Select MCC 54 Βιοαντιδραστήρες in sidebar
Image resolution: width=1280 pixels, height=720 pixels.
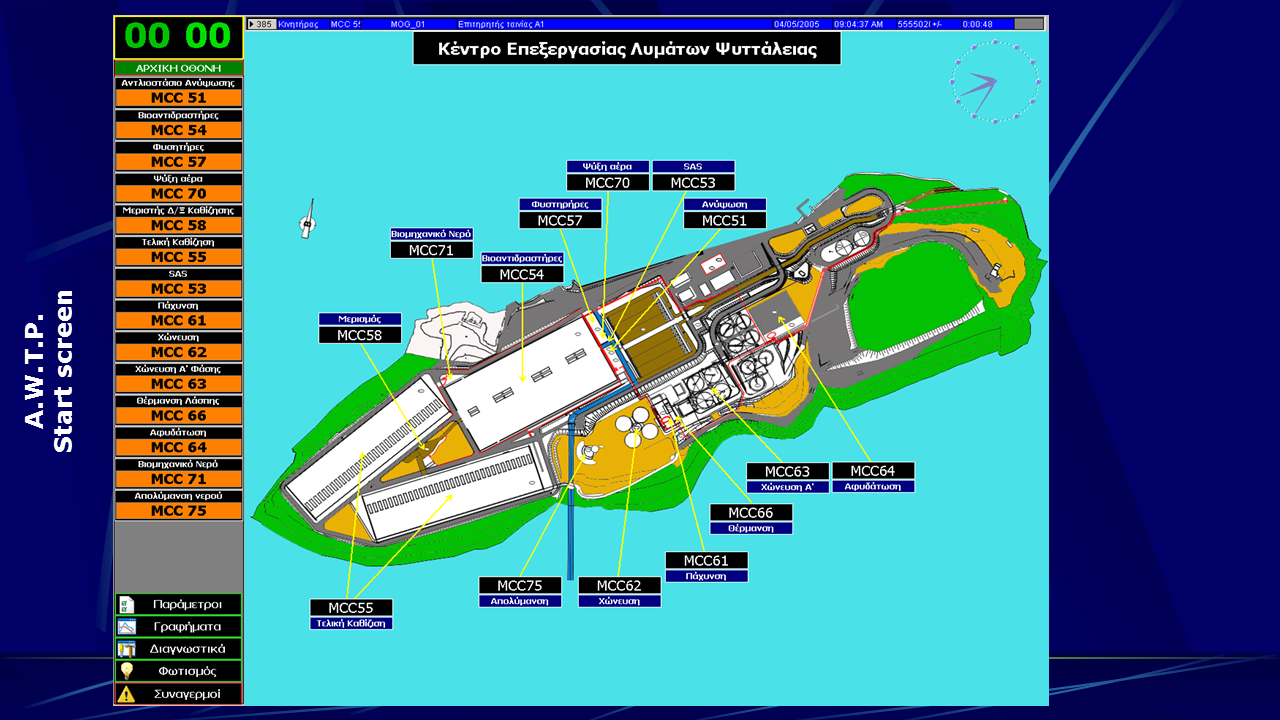(x=178, y=130)
